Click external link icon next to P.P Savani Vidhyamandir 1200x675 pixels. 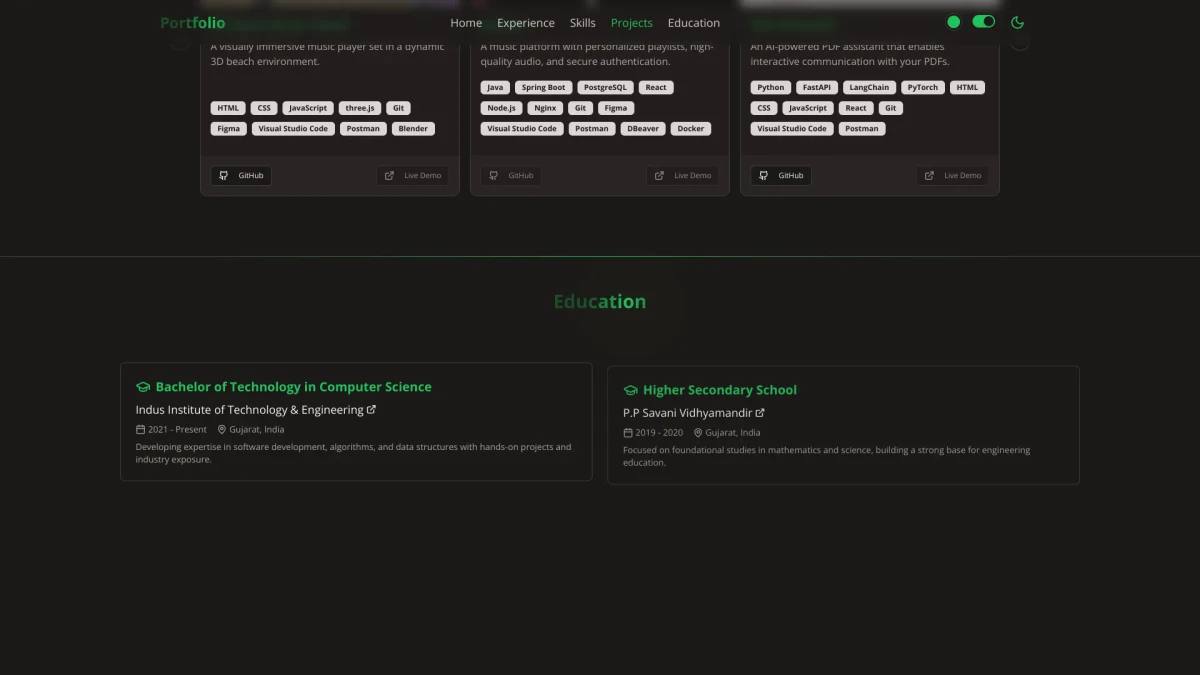[760, 413]
